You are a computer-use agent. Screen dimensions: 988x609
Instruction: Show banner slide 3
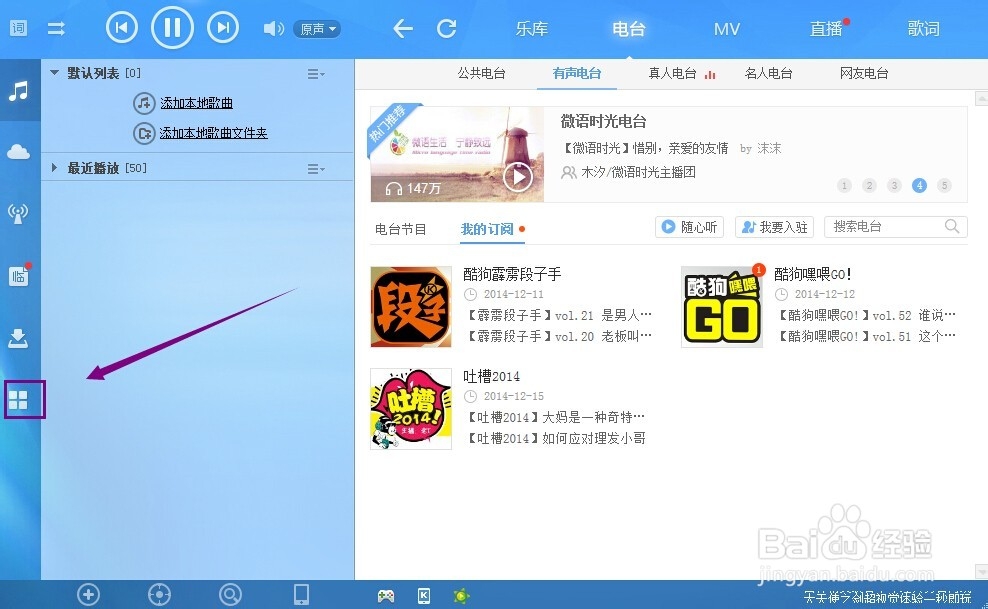coord(894,185)
